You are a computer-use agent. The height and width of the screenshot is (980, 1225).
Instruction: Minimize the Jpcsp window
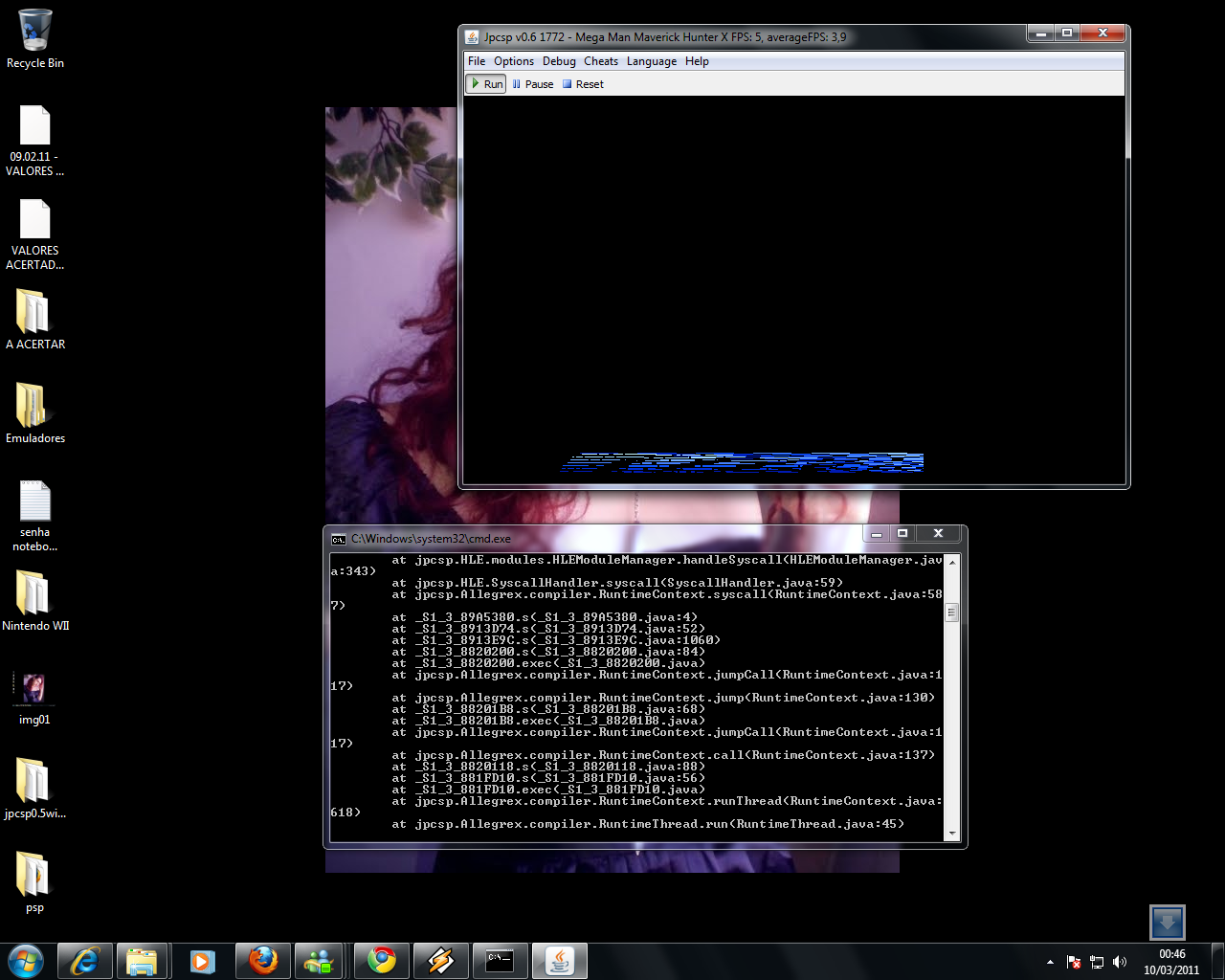[1041, 33]
